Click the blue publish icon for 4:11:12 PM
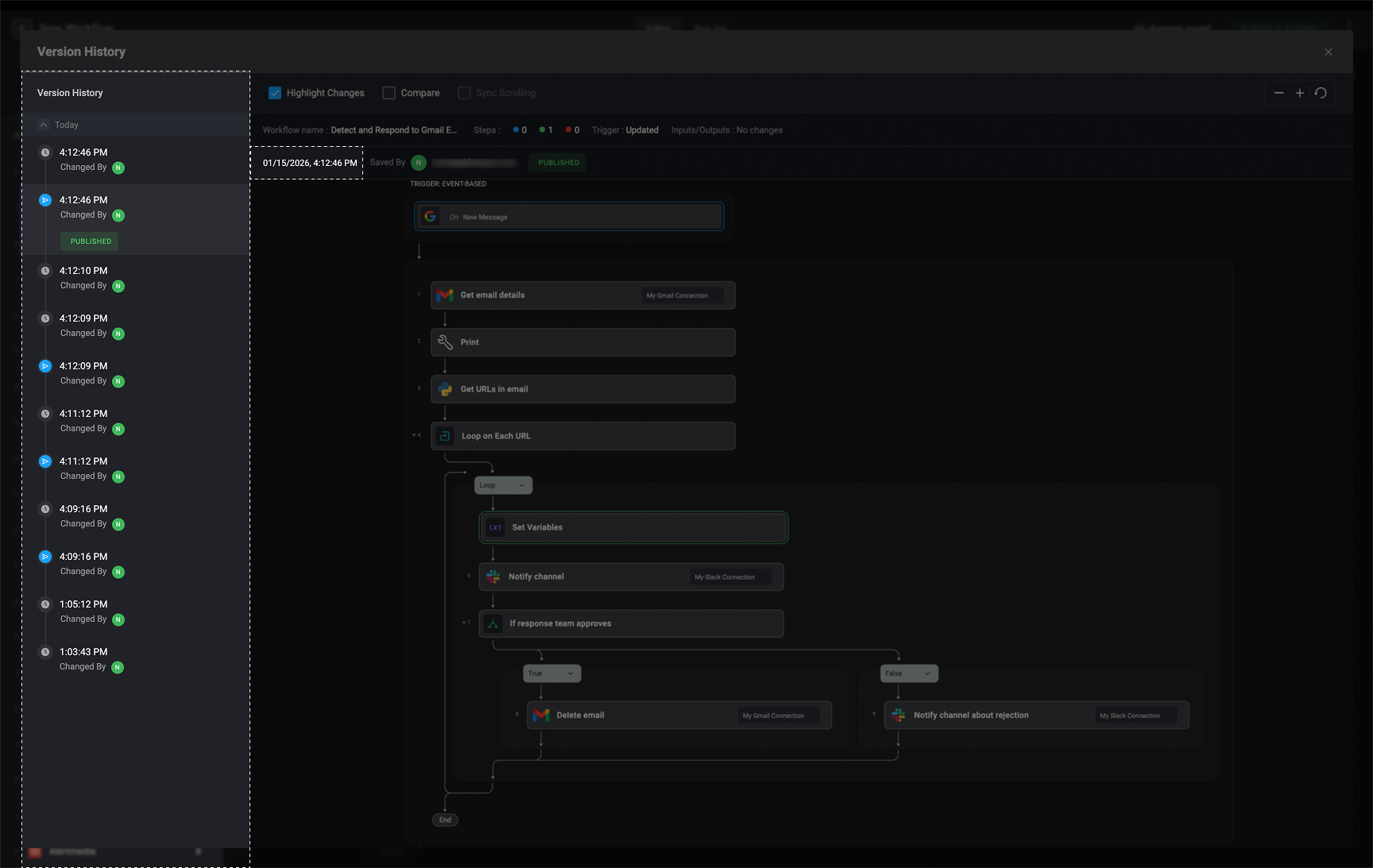The image size is (1373, 868). pos(45,461)
